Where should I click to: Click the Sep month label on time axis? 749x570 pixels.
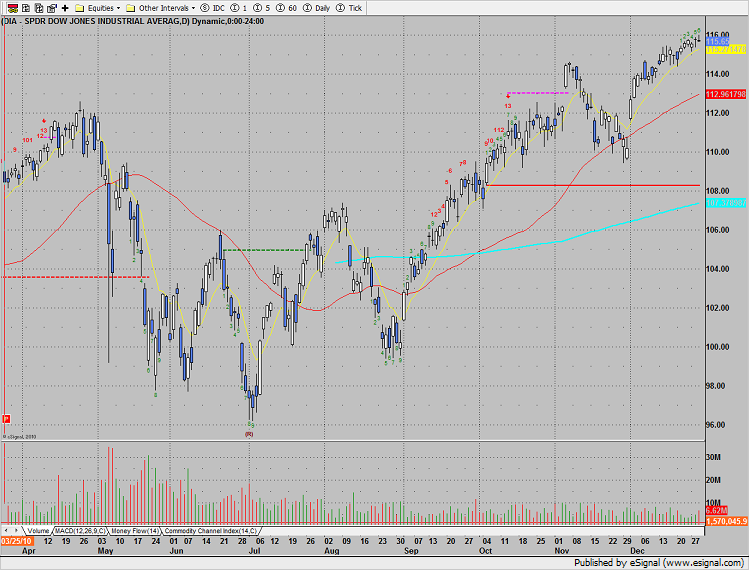(x=411, y=550)
